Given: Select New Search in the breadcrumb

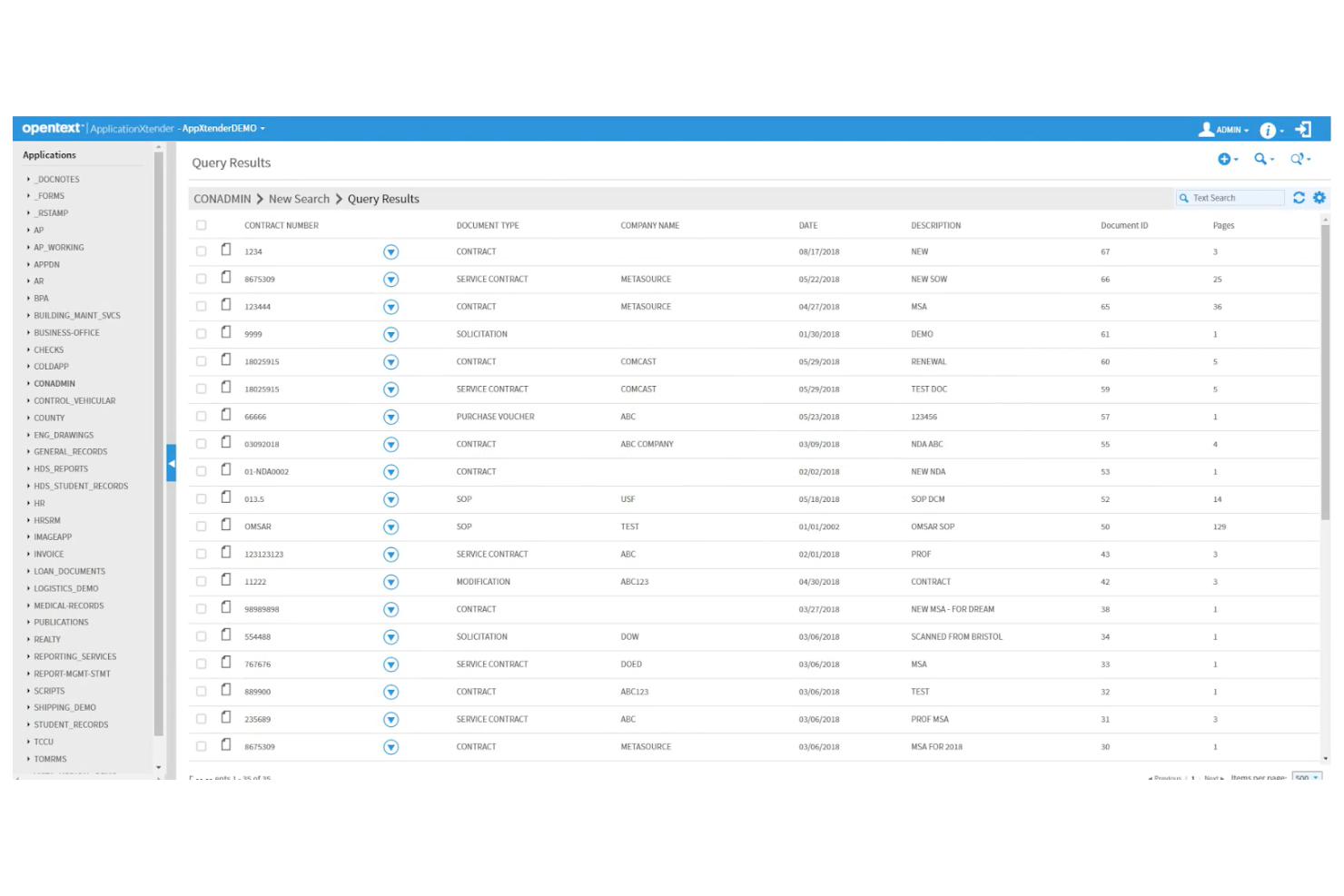Looking at the screenshot, I should (x=298, y=198).
